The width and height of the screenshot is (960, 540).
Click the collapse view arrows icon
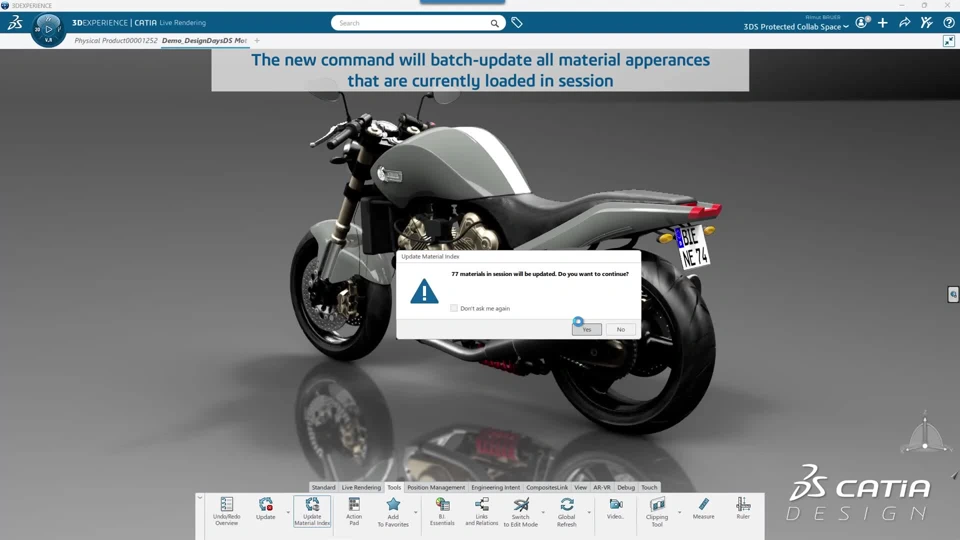[x=948, y=41]
